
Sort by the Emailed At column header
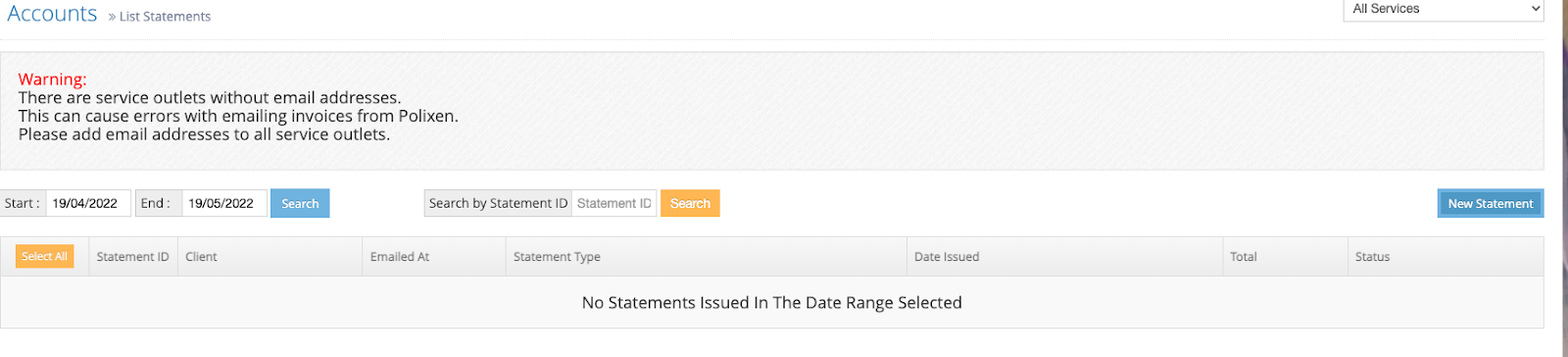click(x=400, y=257)
